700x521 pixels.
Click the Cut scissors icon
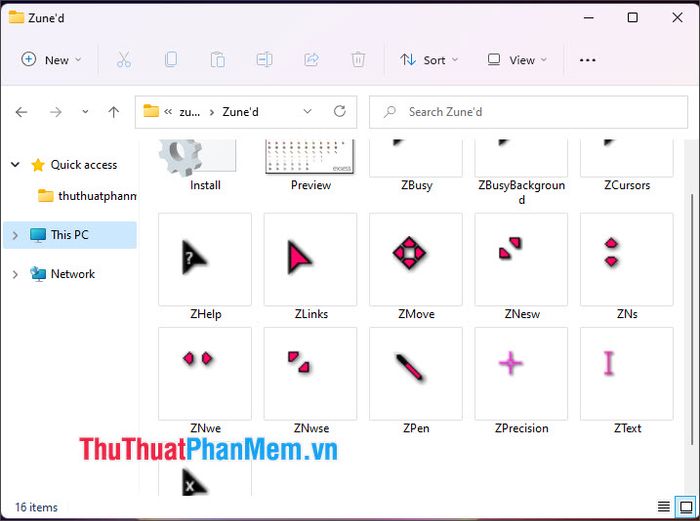point(124,59)
